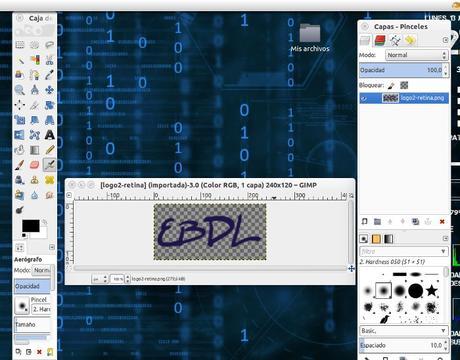Switch to the Patterns tab
460x360 pixels.
[x=376, y=239]
